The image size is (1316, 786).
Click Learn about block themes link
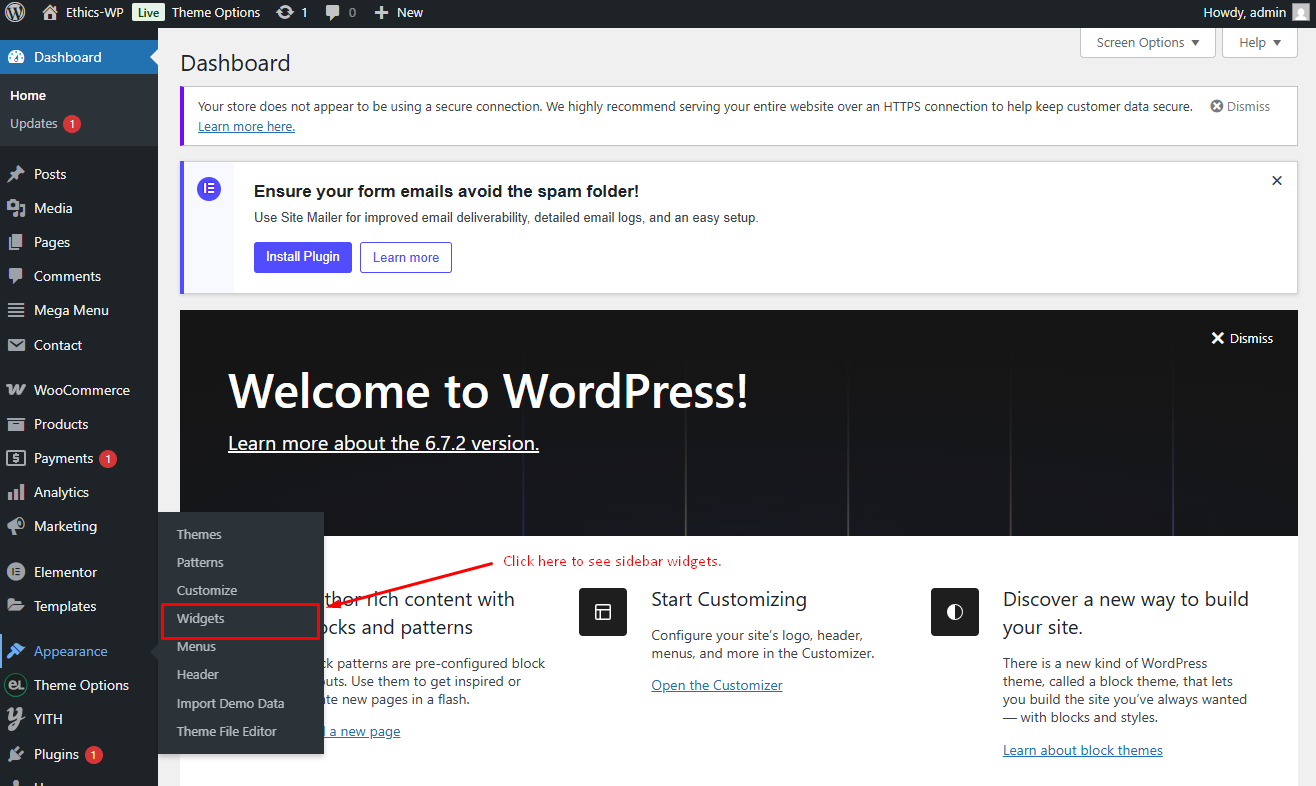(1083, 750)
